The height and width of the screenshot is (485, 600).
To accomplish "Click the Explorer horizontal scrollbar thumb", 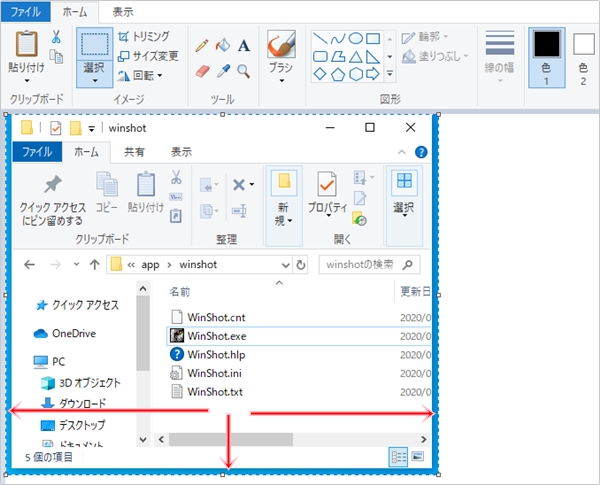I will click(x=231, y=439).
